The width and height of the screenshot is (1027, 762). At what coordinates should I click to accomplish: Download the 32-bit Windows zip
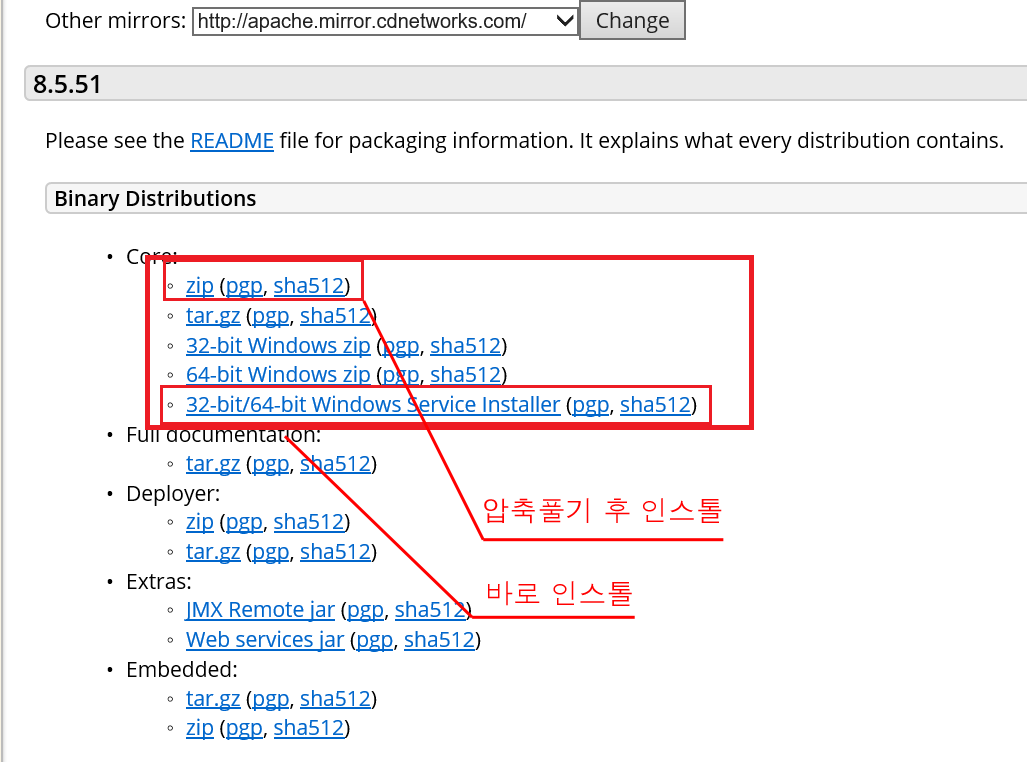coord(278,345)
